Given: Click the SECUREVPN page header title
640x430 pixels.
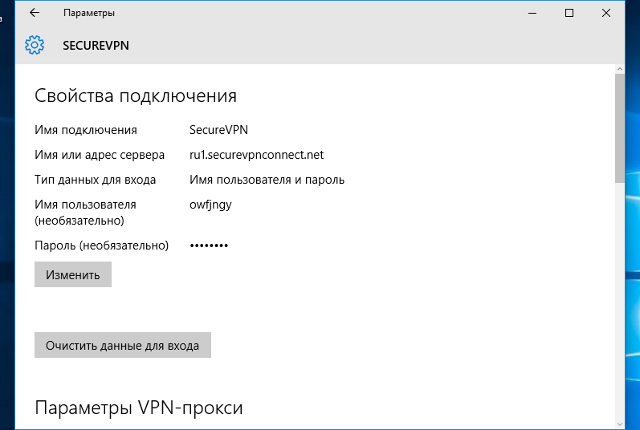Looking at the screenshot, I should [97, 45].
